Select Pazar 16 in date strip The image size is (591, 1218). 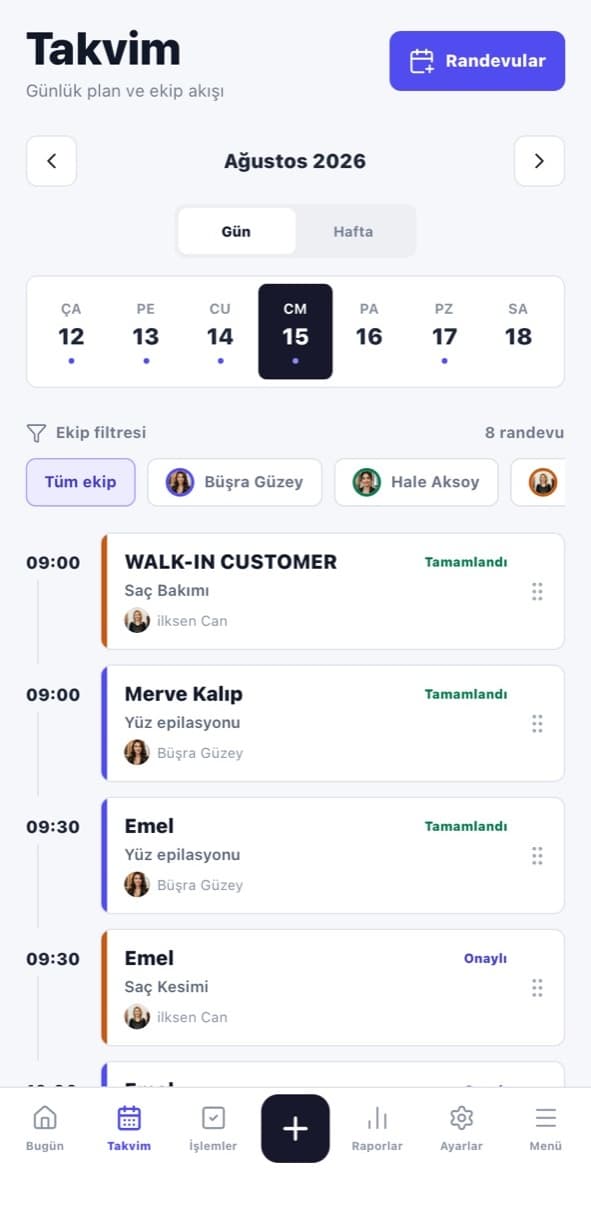click(x=369, y=332)
